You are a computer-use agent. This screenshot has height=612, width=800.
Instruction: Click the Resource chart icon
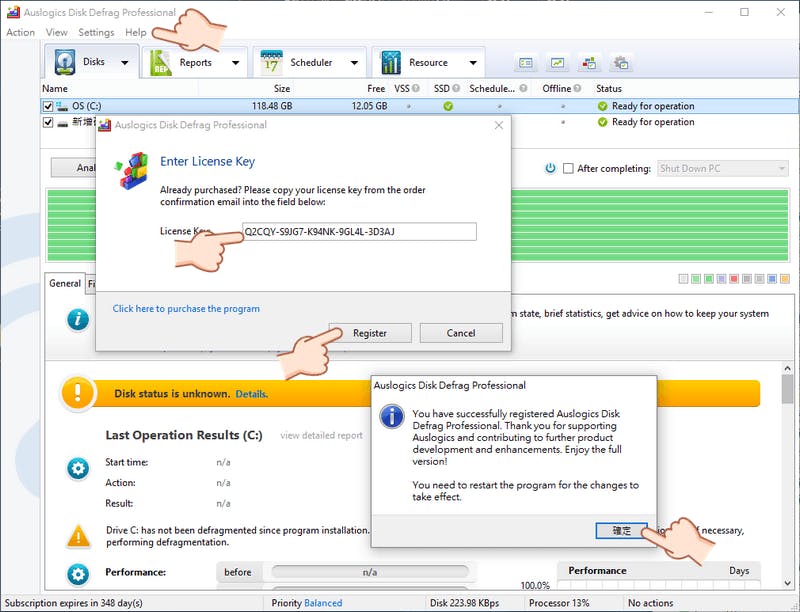(390, 62)
